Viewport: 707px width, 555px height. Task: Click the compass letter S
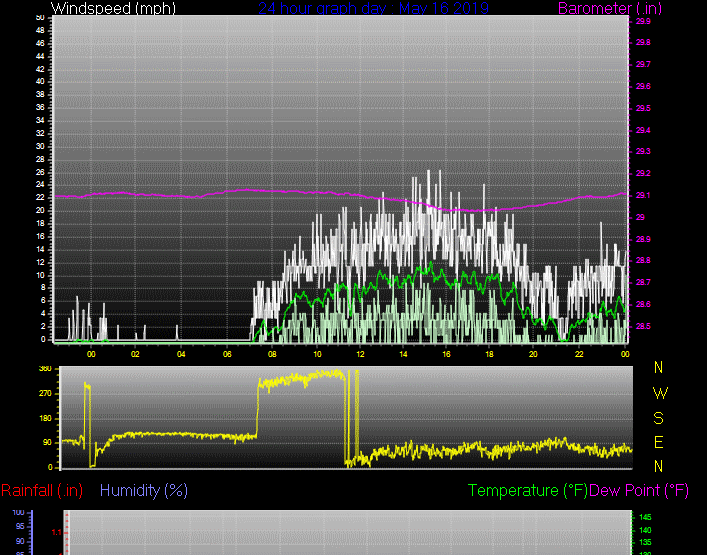(x=658, y=419)
